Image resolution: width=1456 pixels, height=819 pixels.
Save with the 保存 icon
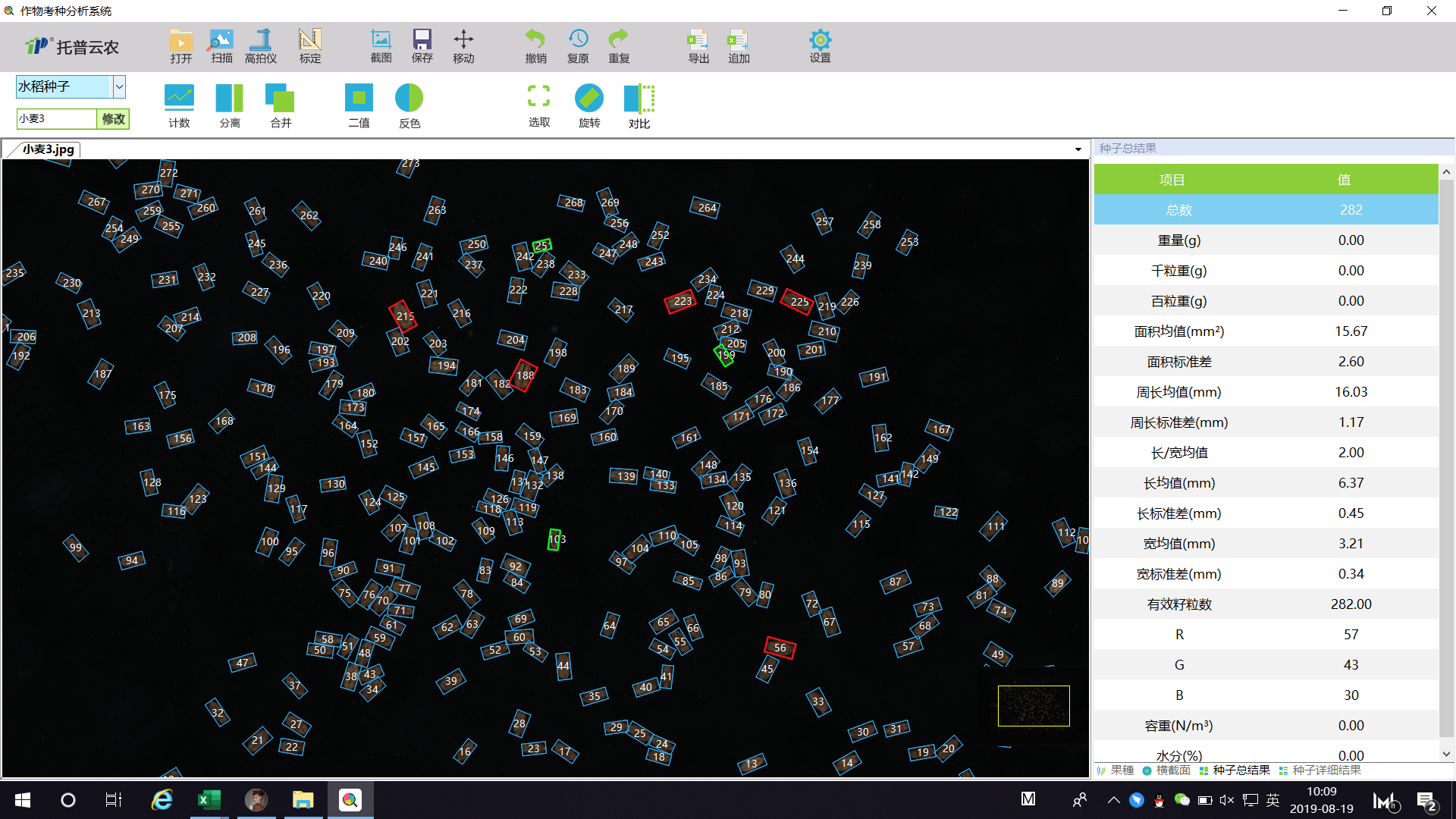click(422, 46)
